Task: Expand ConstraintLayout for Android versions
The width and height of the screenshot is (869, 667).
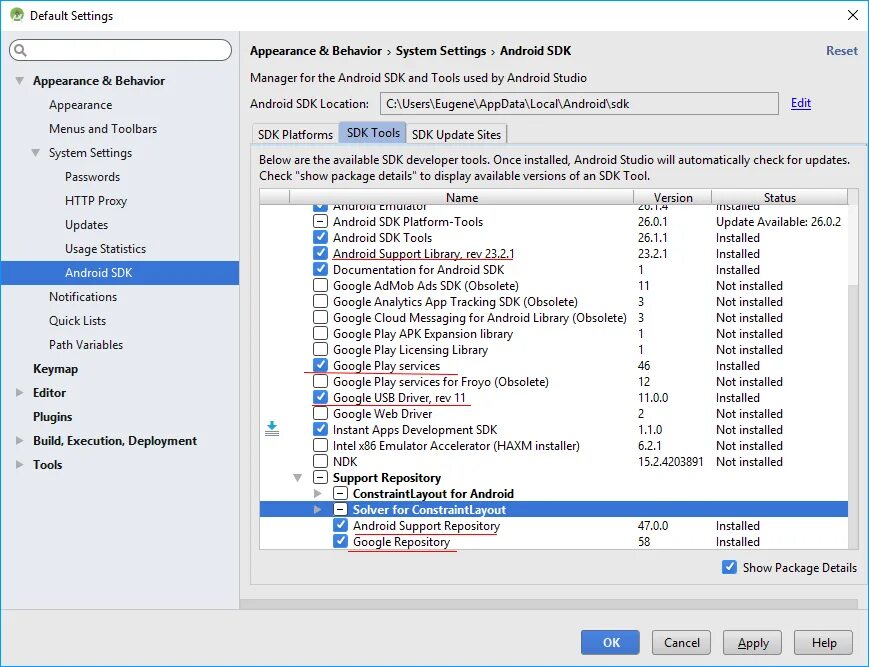Action: coord(318,494)
